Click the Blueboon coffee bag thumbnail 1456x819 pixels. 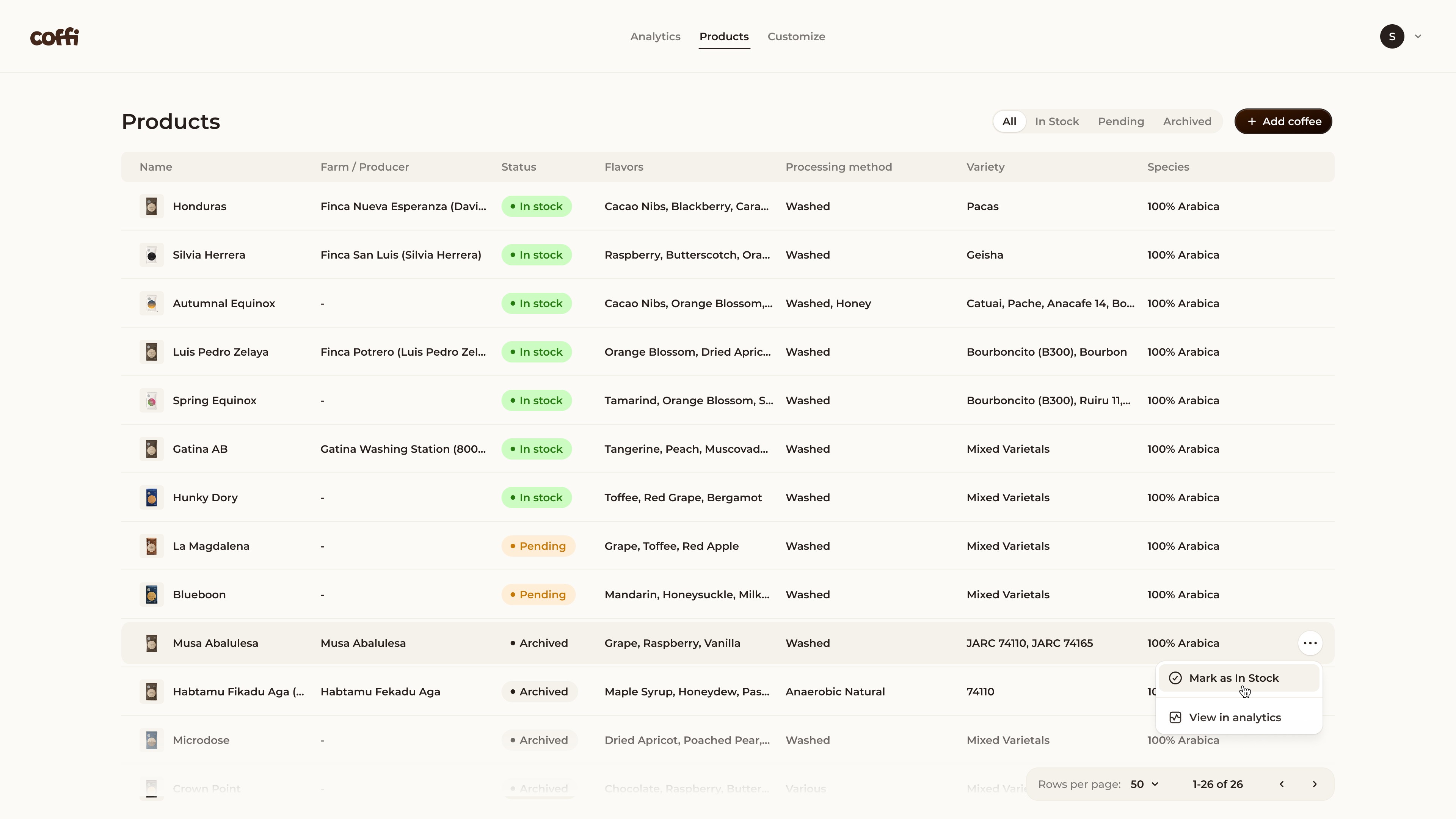point(152,595)
